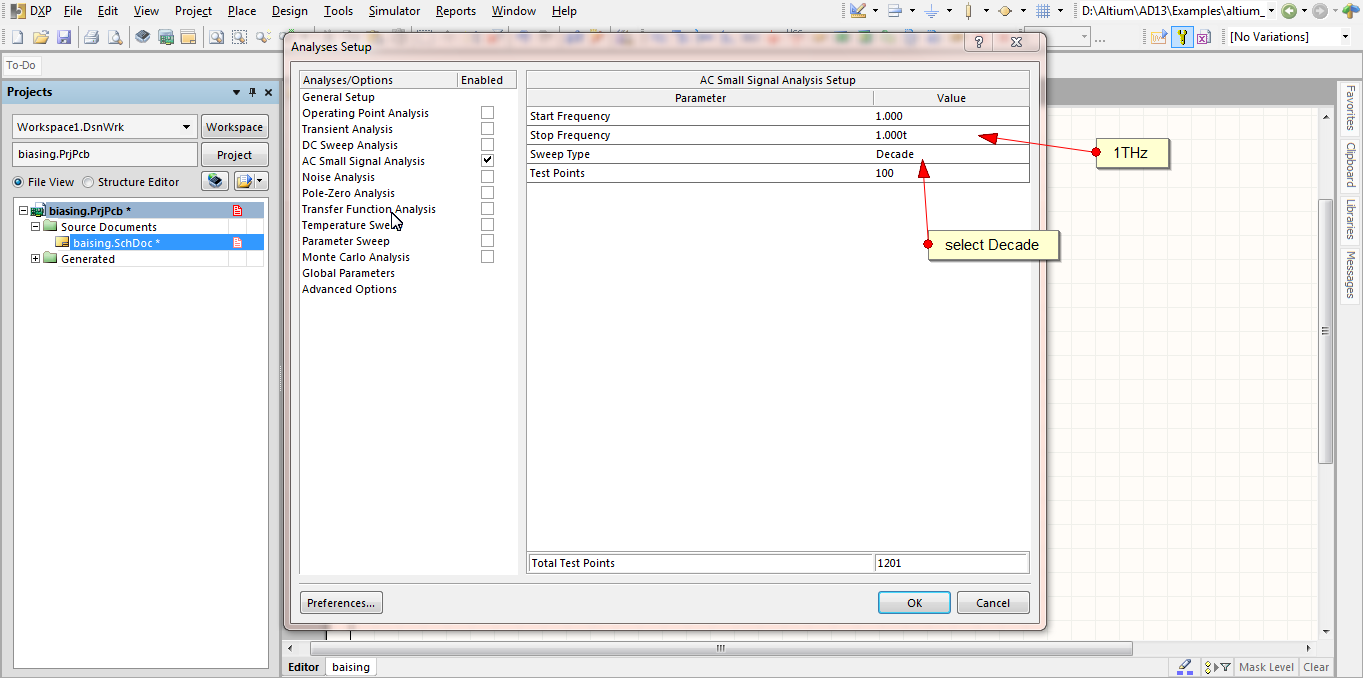Collapse the biasing.PrjPcb tree node
The image size is (1363, 678).
tap(23, 210)
